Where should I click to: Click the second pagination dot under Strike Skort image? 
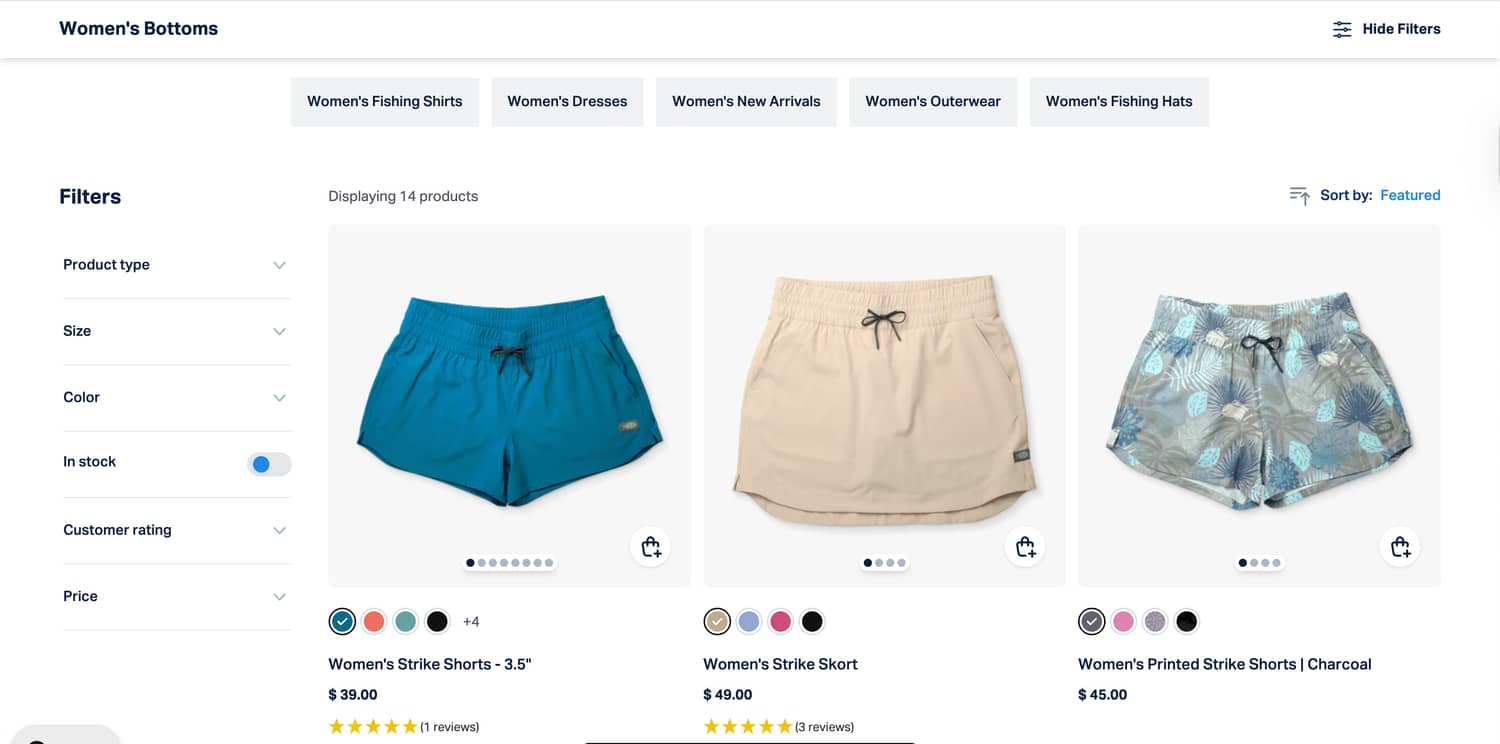pos(879,562)
